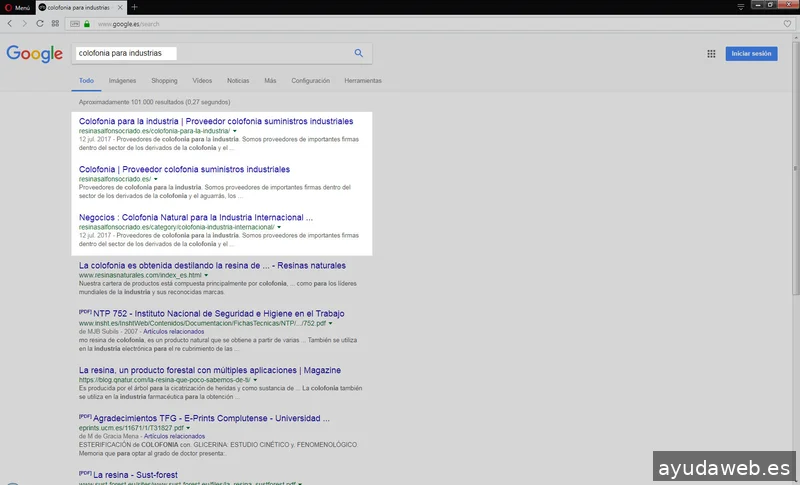Open a new browser tab
This screenshot has height=485, width=800.
click(x=134, y=7)
